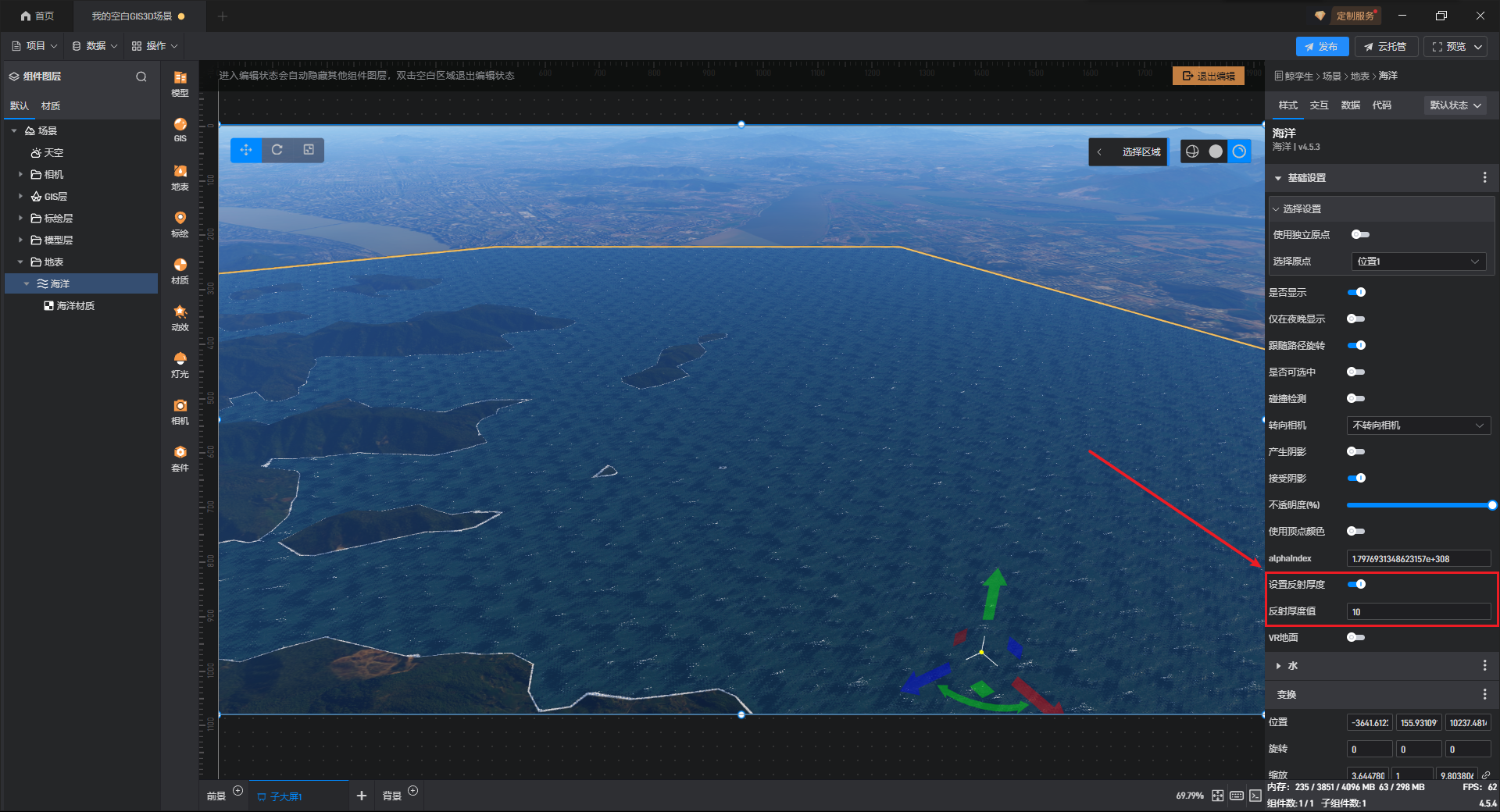Open the 选择原点 dropdown
Image resolution: width=1500 pixels, height=812 pixels.
coord(1418,262)
